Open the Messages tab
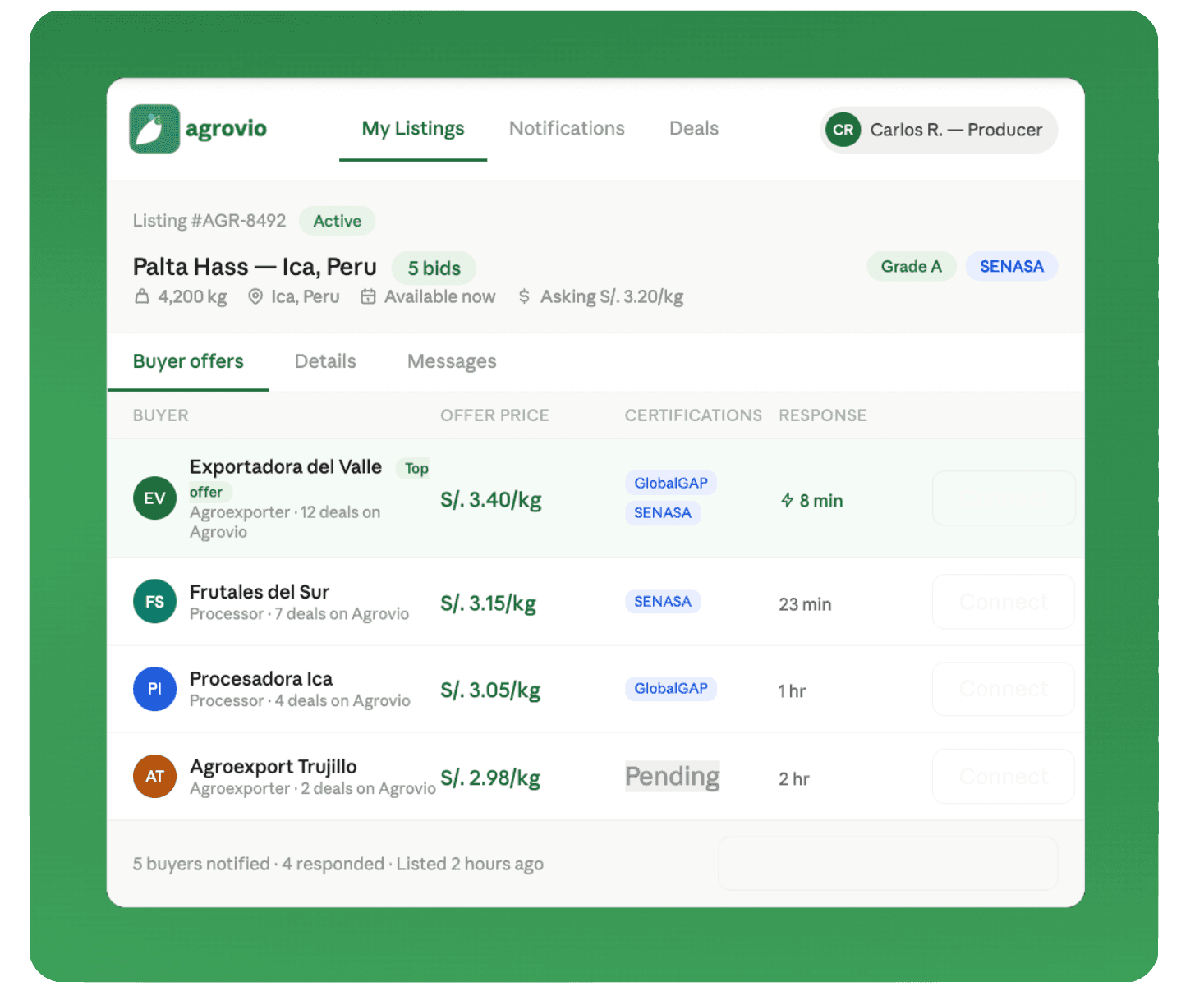Viewport: 1204px width, 1000px height. coord(452,362)
